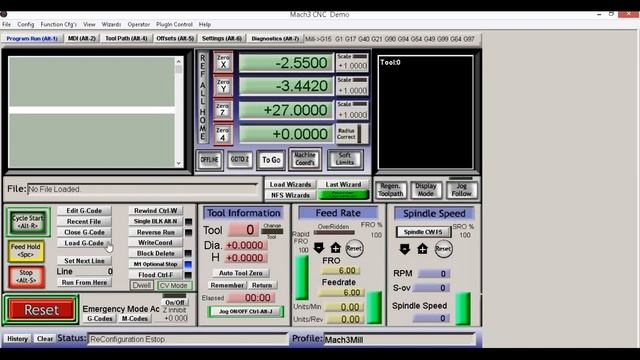Click the REF ALL HOME vertical button
Screen dimensions: 640x360
pyautogui.click(x=202, y=97)
